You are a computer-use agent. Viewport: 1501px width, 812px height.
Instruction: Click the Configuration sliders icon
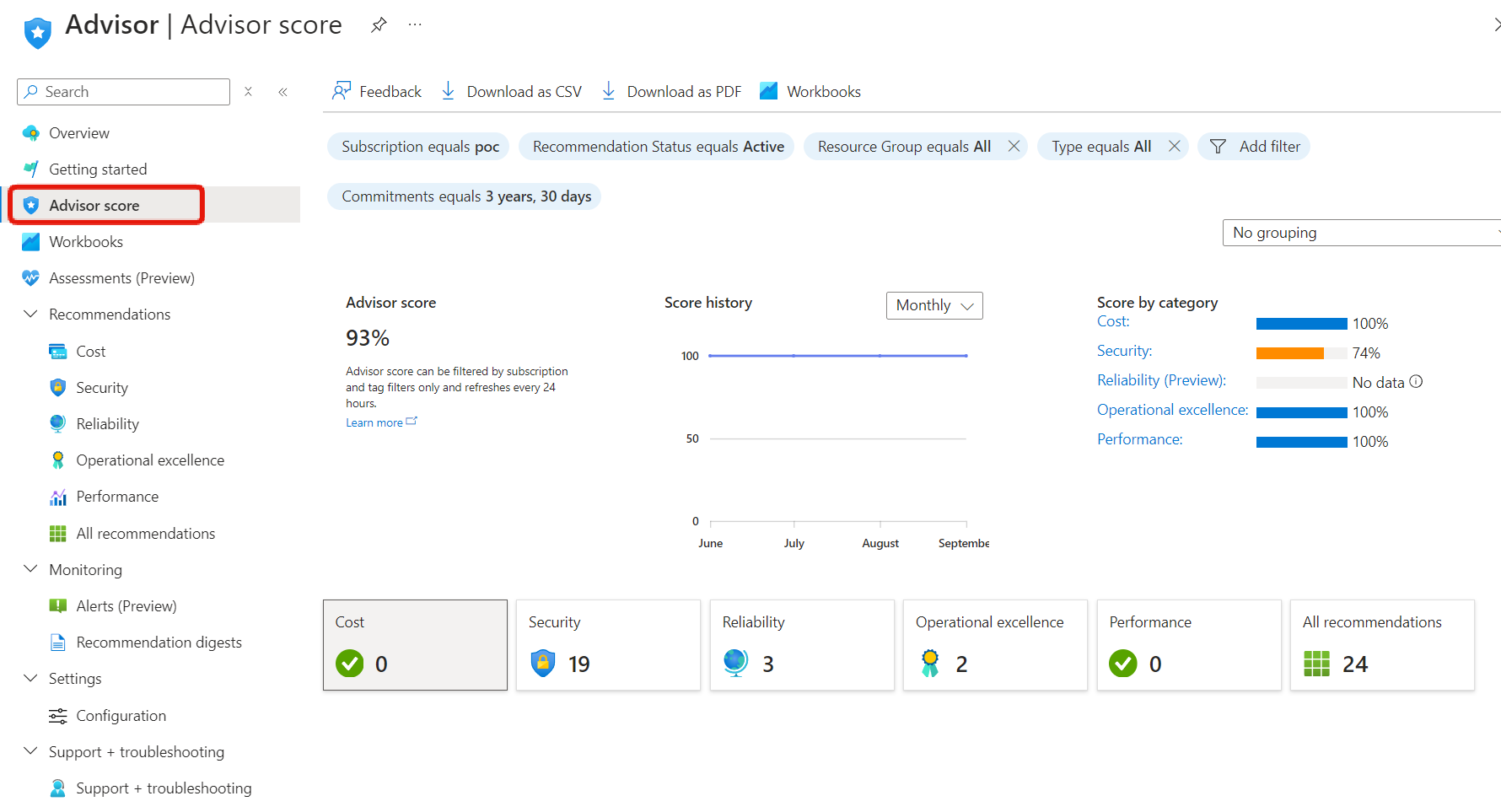(x=58, y=716)
